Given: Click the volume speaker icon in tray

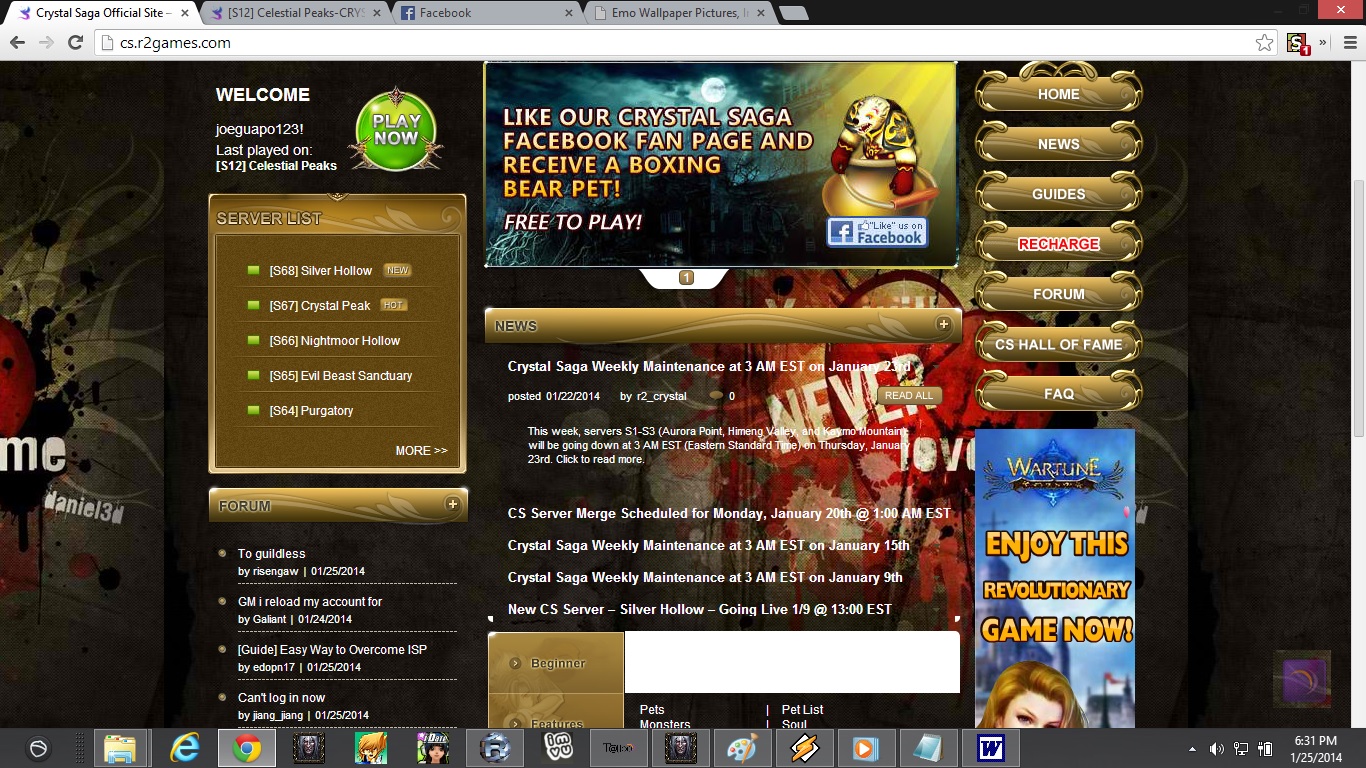Looking at the screenshot, I should coord(1217,749).
